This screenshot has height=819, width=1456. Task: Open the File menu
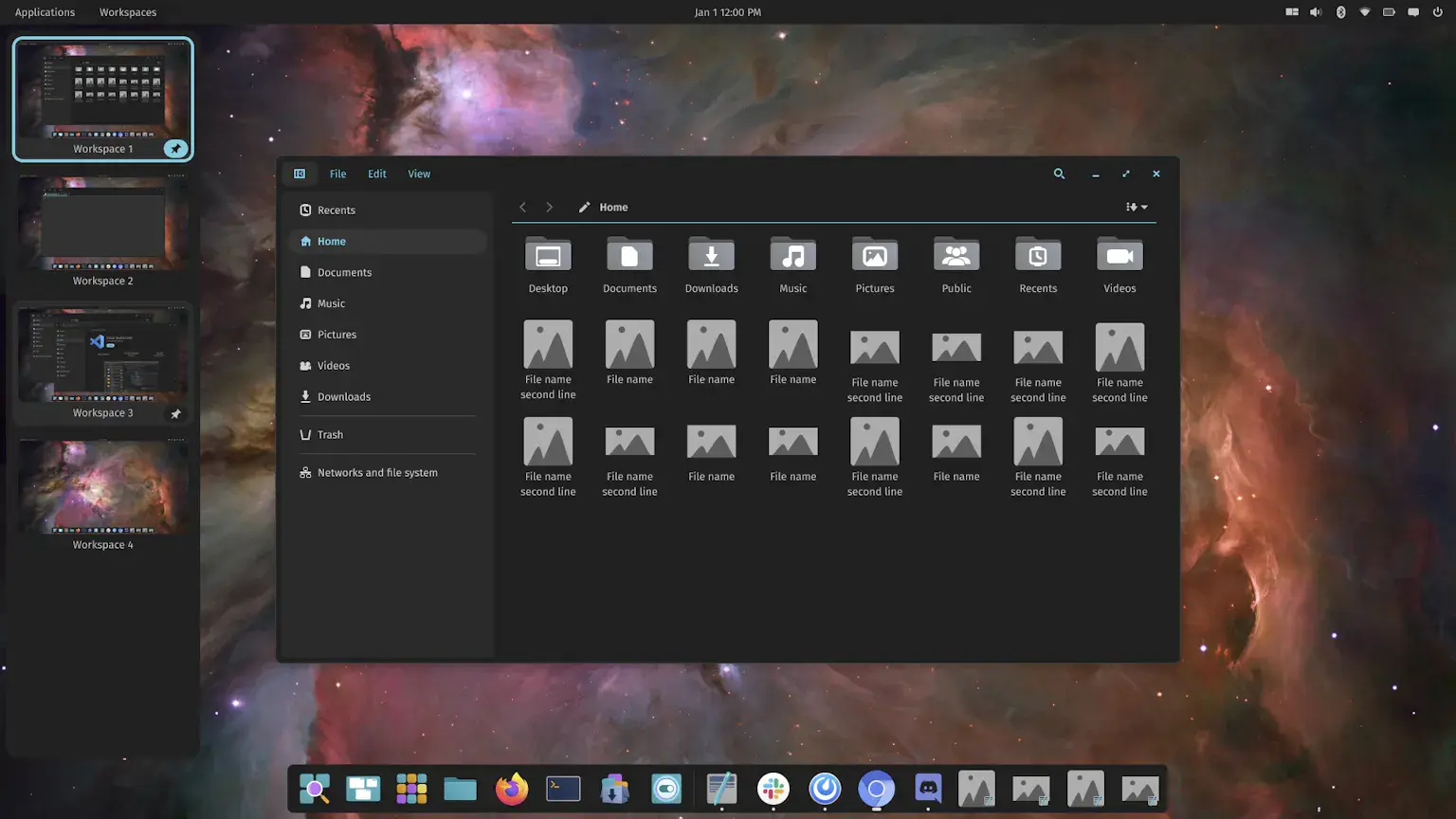click(x=337, y=173)
